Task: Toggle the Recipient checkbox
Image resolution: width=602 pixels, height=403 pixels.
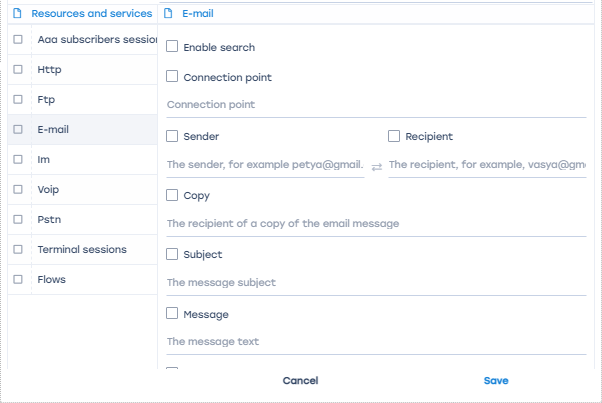Action: [394, 136]
